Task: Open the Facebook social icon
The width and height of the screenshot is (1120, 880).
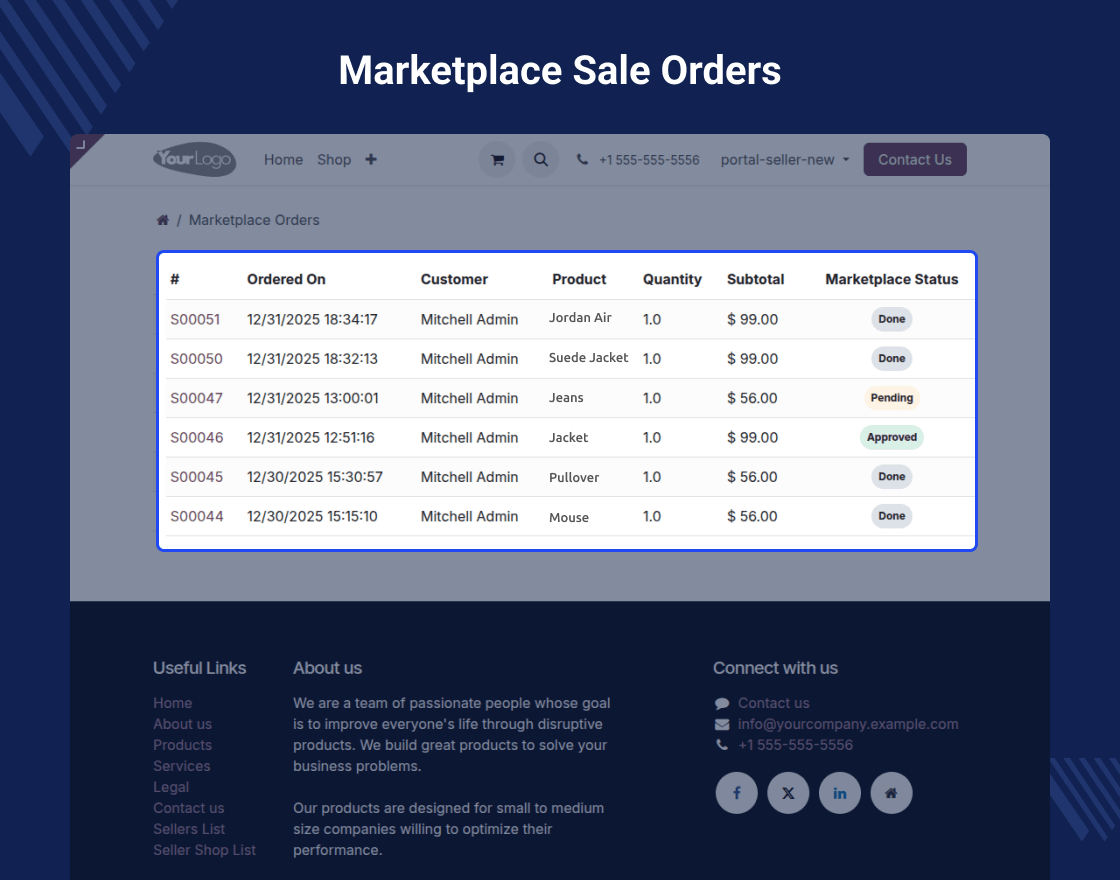Action: [736, 793]
